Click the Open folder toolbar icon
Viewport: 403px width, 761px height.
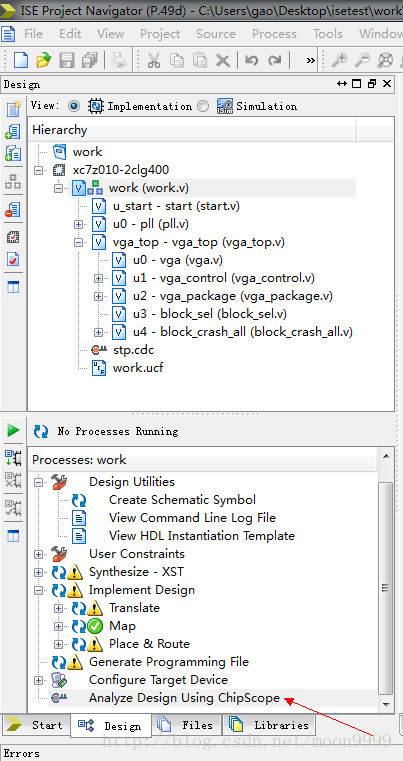44,60
